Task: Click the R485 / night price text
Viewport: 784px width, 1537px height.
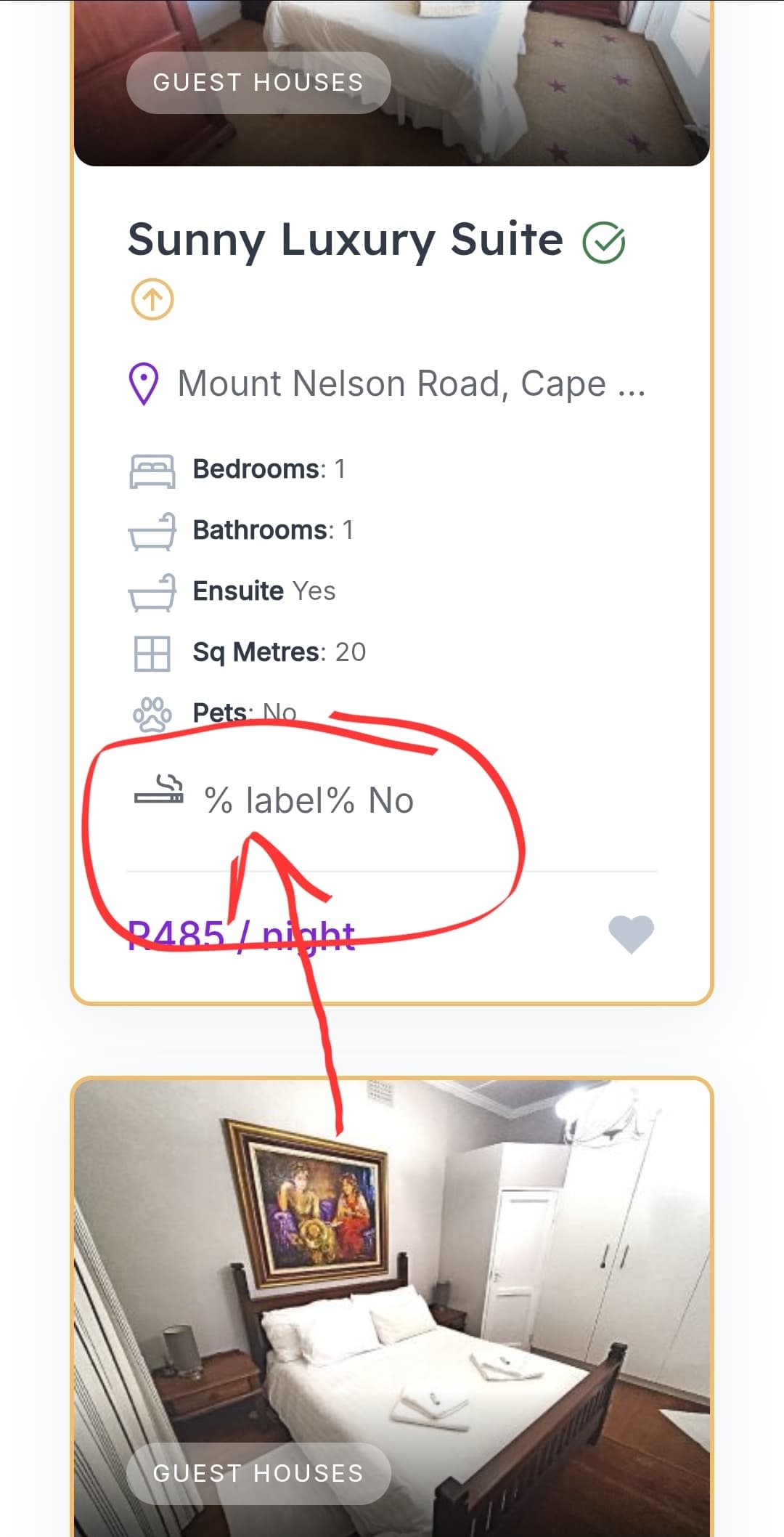Action: tap(241, 936)
